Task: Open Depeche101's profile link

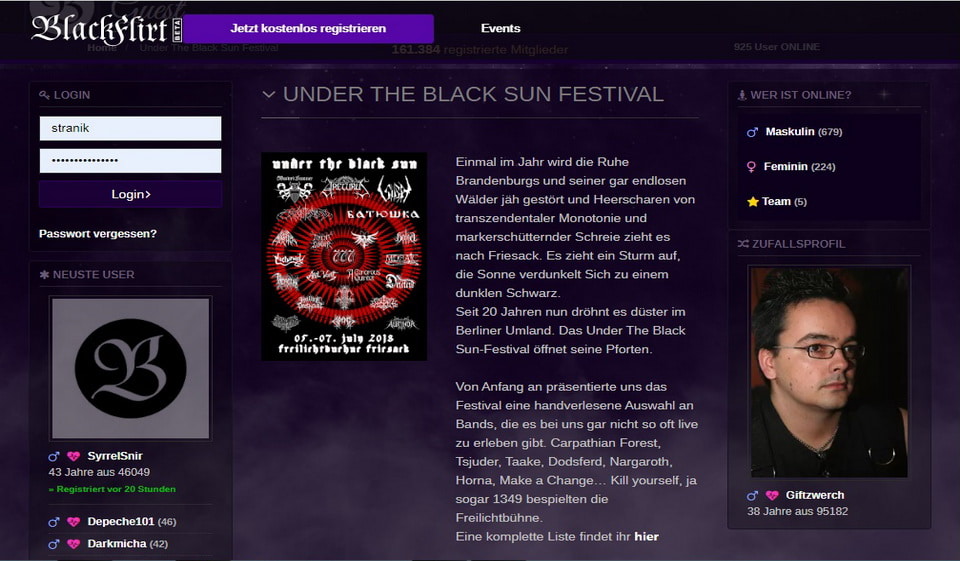Action: click(121, 521)
